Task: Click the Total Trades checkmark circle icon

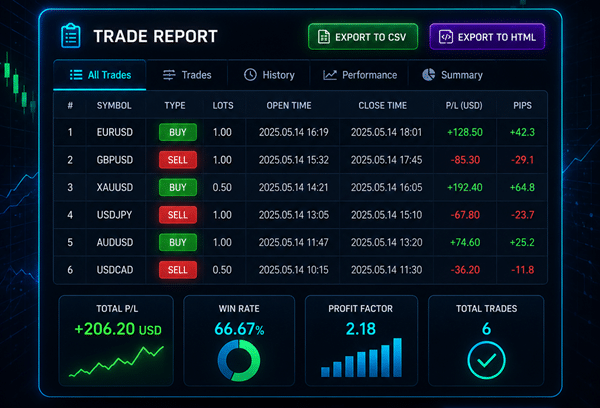Action: [x=486, y=360]
